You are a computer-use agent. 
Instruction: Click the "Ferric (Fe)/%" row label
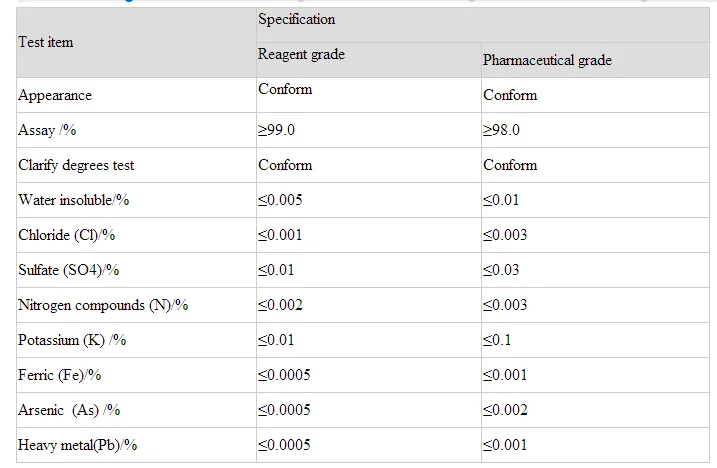pyautogui.click(x=60, y=375)
